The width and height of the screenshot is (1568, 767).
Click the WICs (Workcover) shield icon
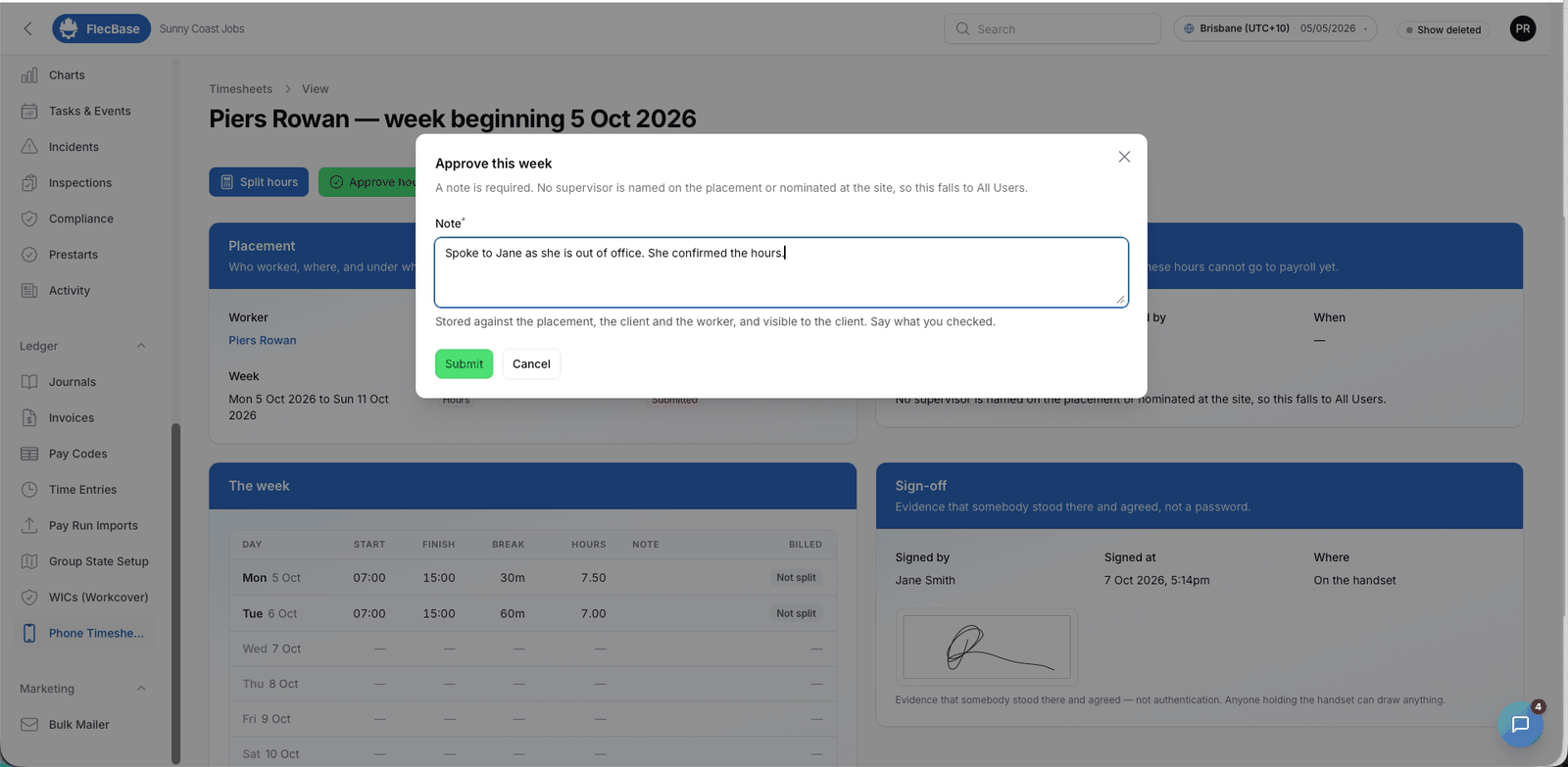(x=29, y=598)
